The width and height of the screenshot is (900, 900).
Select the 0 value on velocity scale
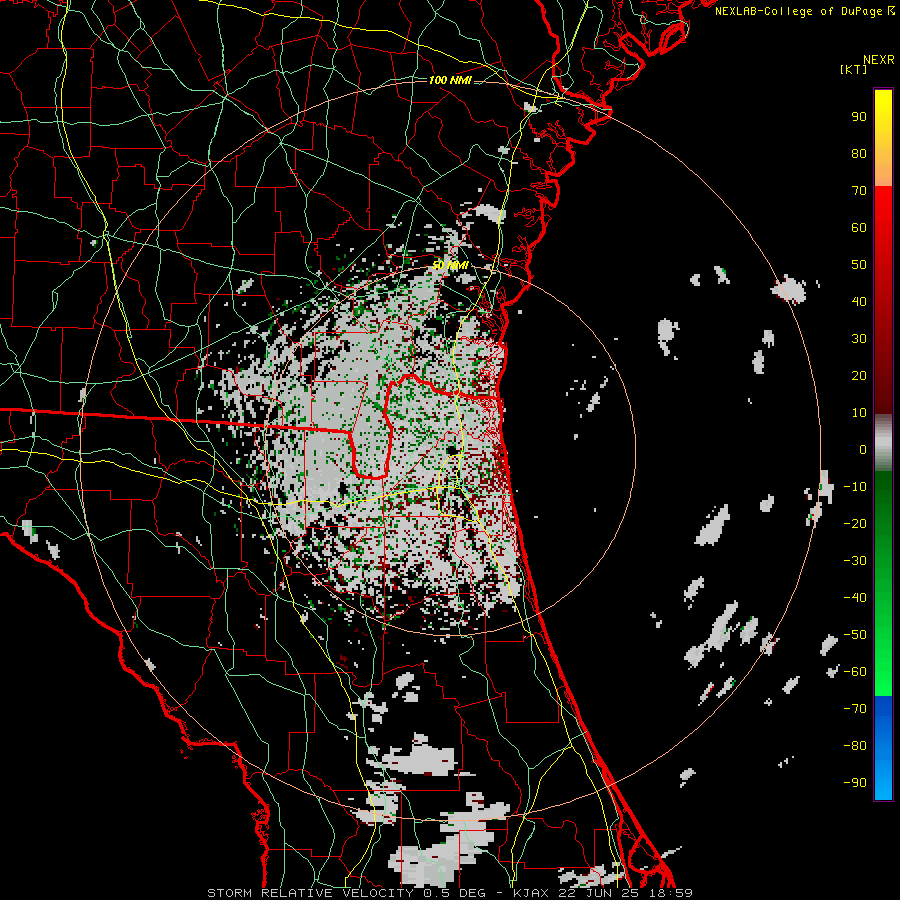(863, 449)
